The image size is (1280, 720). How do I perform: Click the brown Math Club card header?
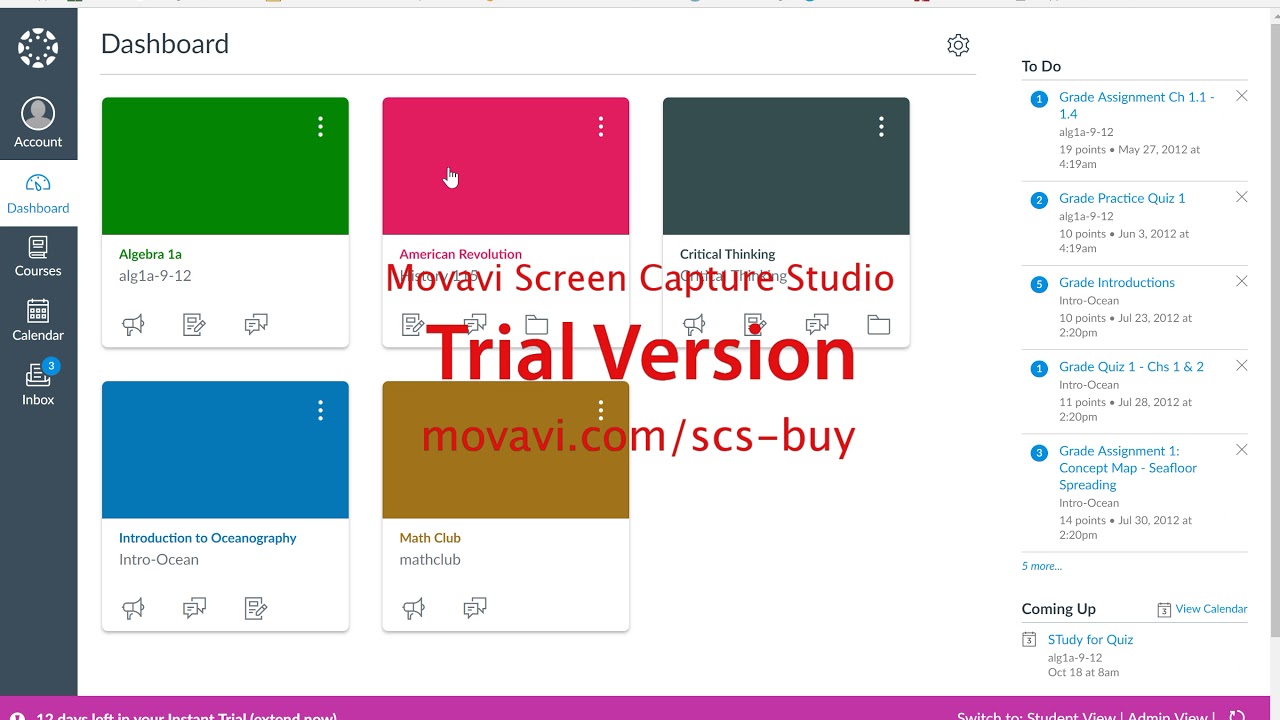(x=505, y=450)
